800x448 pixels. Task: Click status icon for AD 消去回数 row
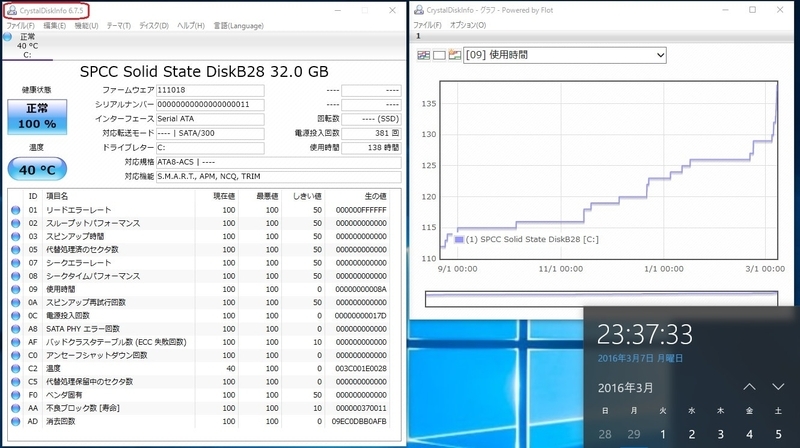[16, 421]
